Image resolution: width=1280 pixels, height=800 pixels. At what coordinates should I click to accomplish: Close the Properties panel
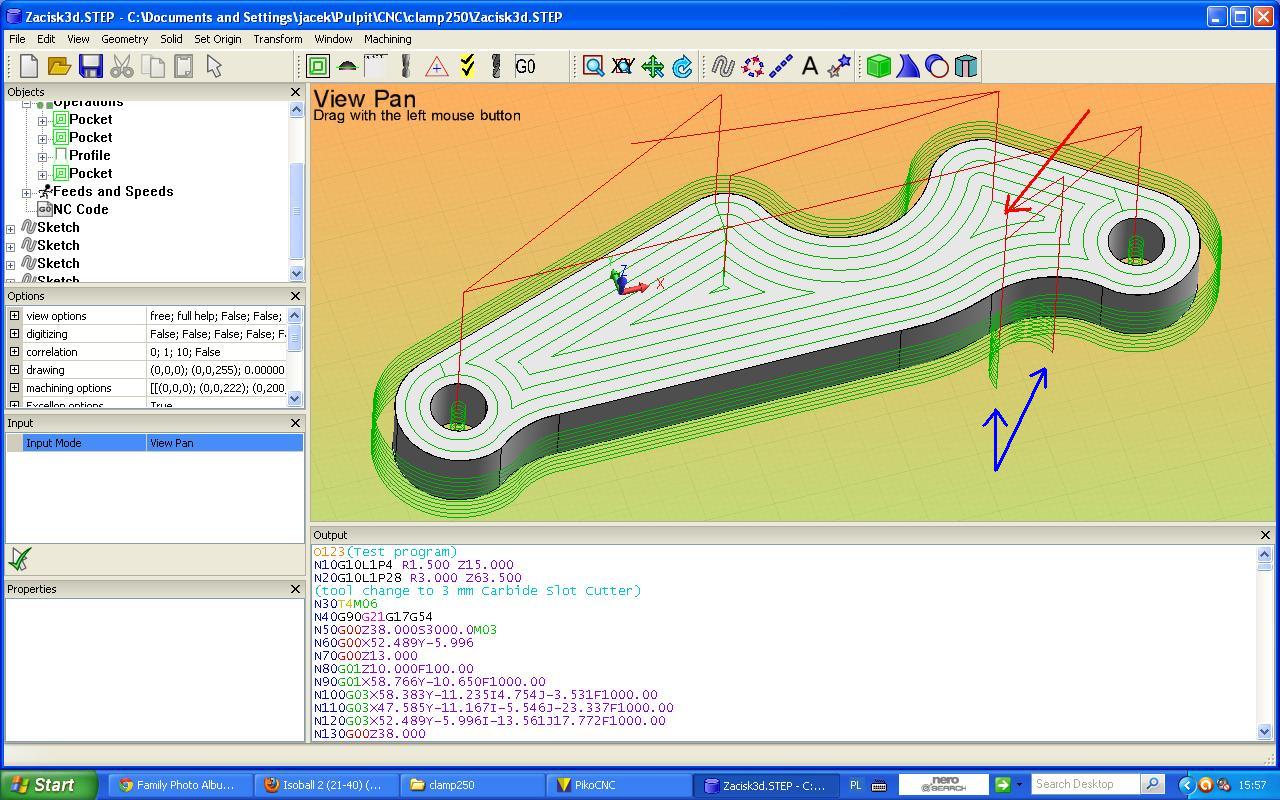295,589
